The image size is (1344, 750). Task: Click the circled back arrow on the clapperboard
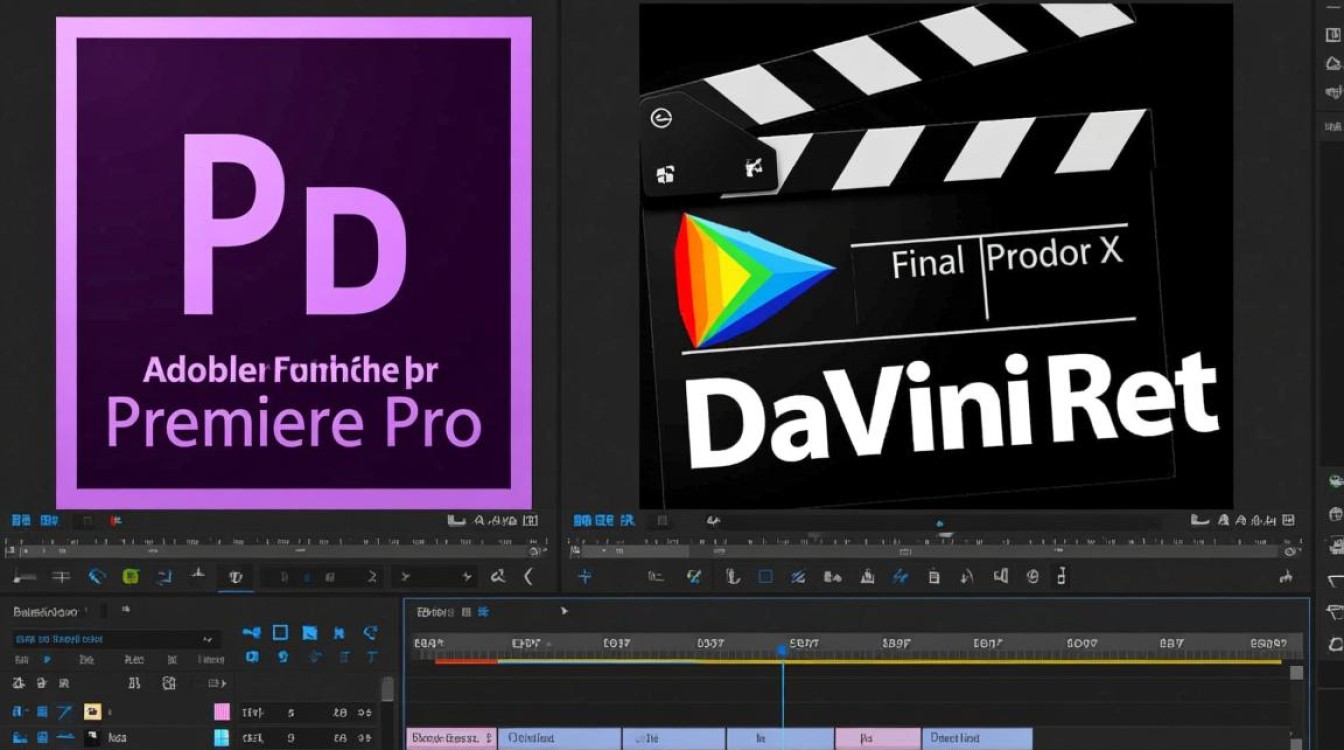click(x=661, y=118)
